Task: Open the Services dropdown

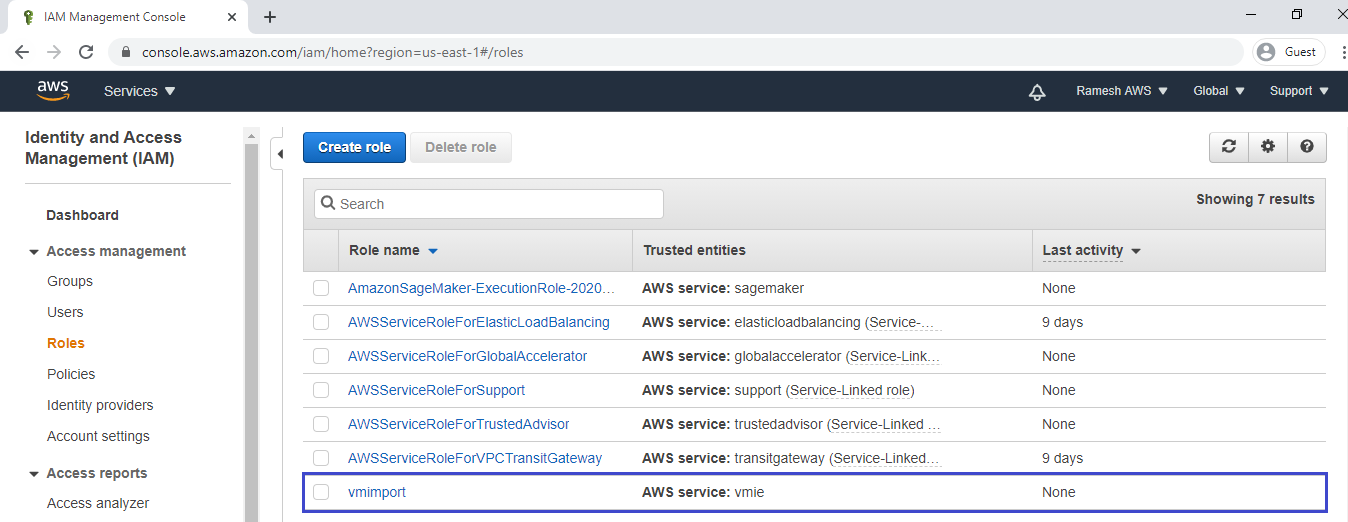Action: 139,91
